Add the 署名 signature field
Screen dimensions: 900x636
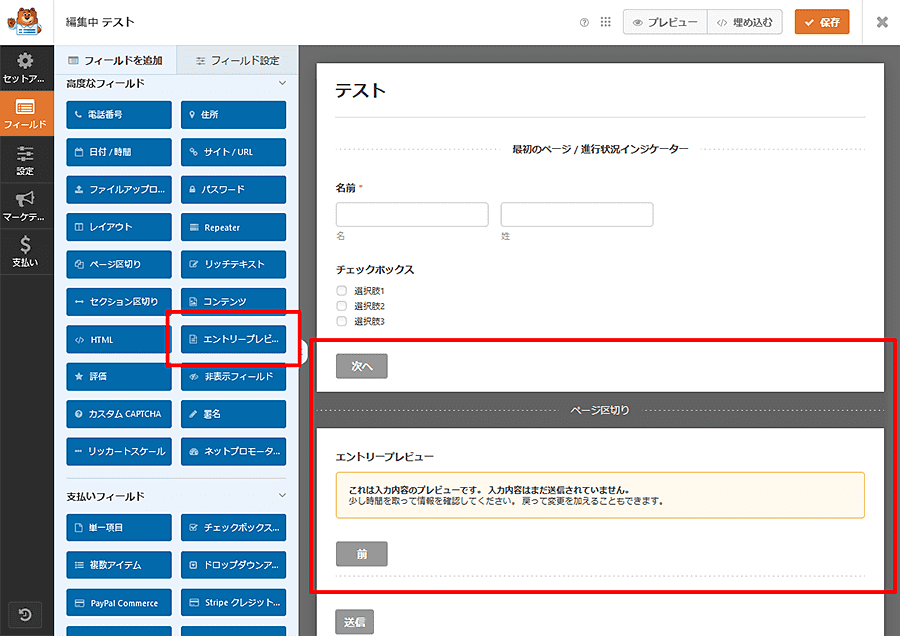[x=233, y=414]
